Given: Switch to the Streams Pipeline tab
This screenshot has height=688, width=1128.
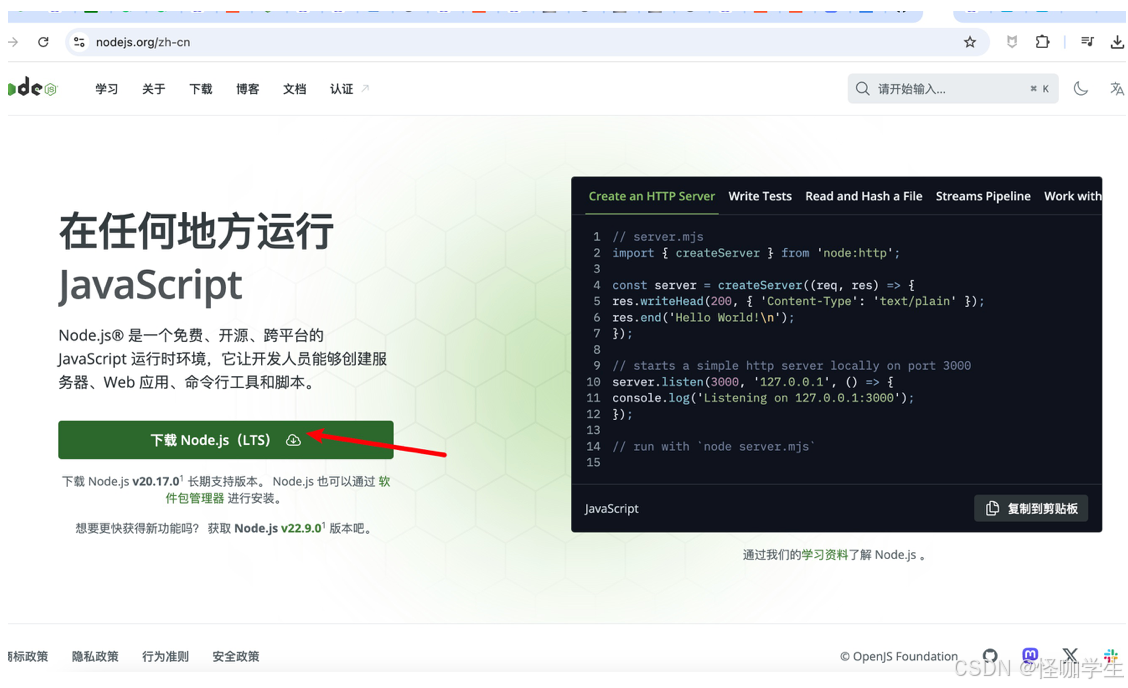Looking at the screenshot, I should (x=983, y=196).
